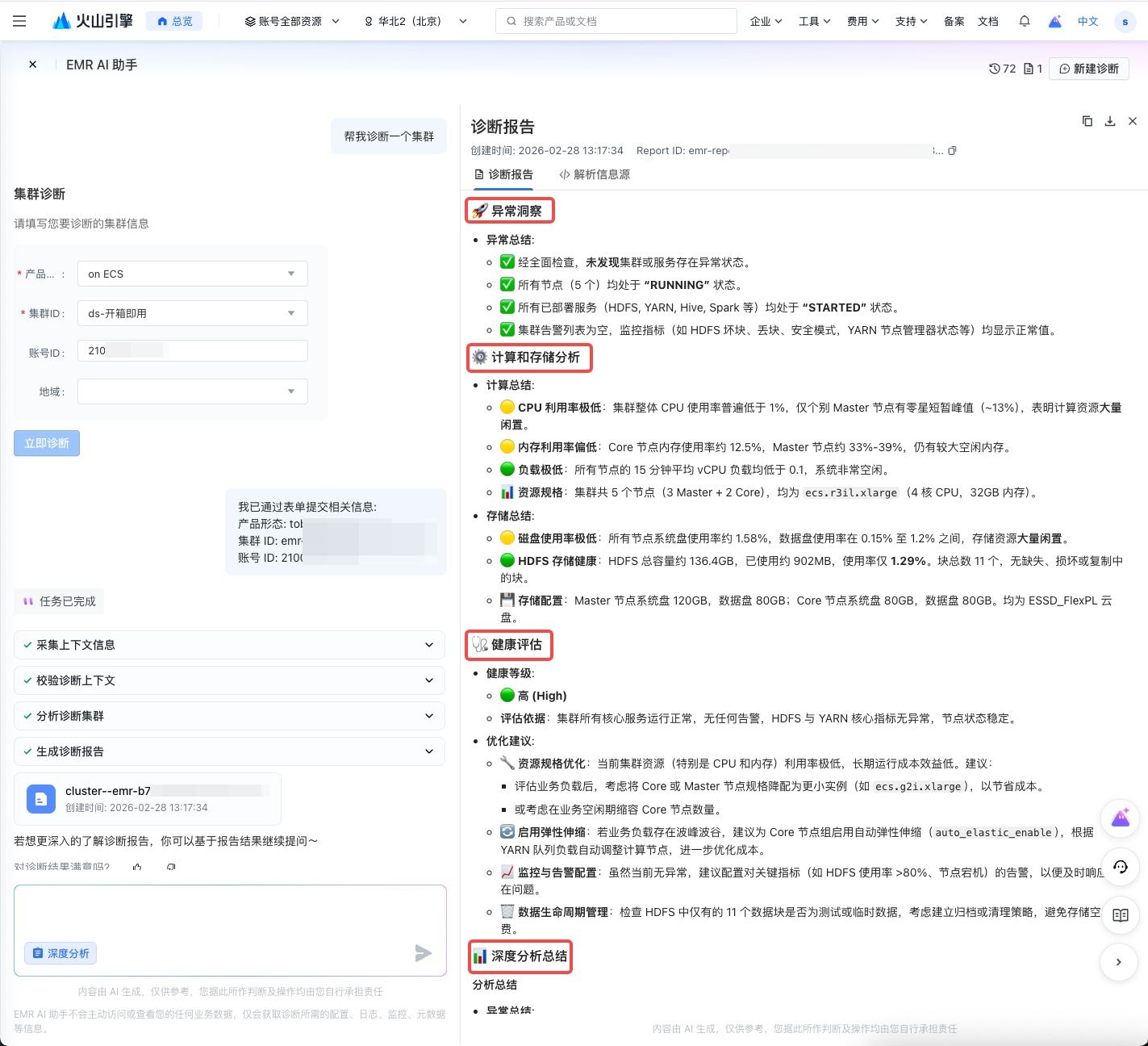The width and height of the screenshot is (1148, 1046).
Task: Focus the 搜索产品或文档 search box
Action: (616, 21)
